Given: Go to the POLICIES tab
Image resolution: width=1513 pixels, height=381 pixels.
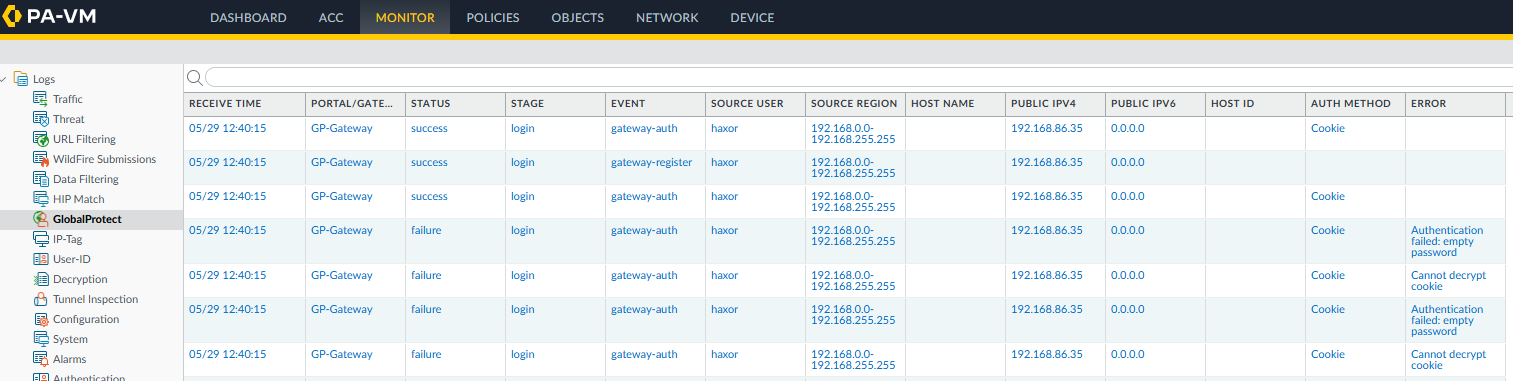Looking at the screenshot, I should click(492, 18).
